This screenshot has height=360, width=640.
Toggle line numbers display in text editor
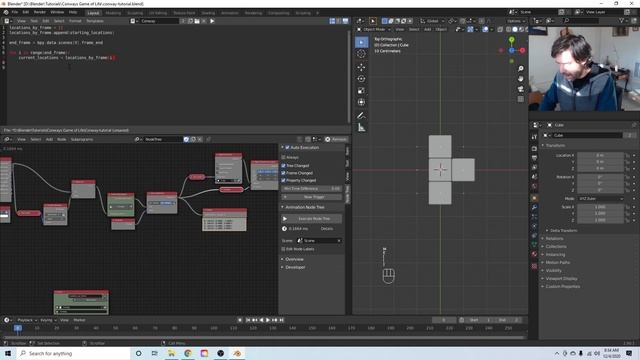click(x=332, y=21)
